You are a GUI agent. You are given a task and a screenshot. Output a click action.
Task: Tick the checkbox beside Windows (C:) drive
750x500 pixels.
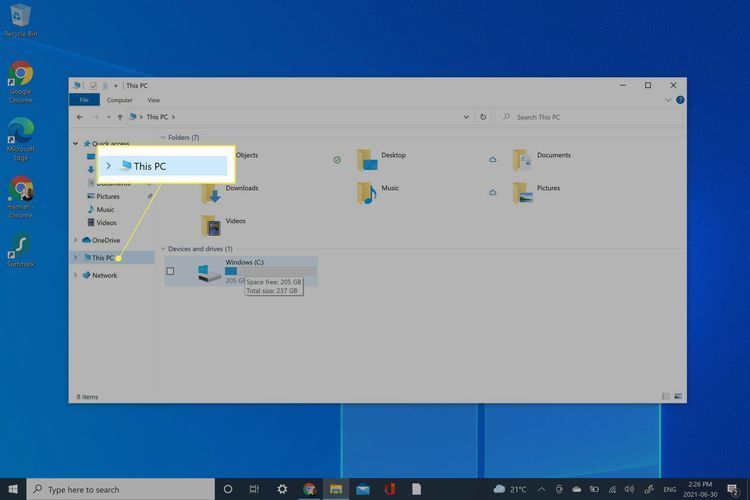point(170,271)
